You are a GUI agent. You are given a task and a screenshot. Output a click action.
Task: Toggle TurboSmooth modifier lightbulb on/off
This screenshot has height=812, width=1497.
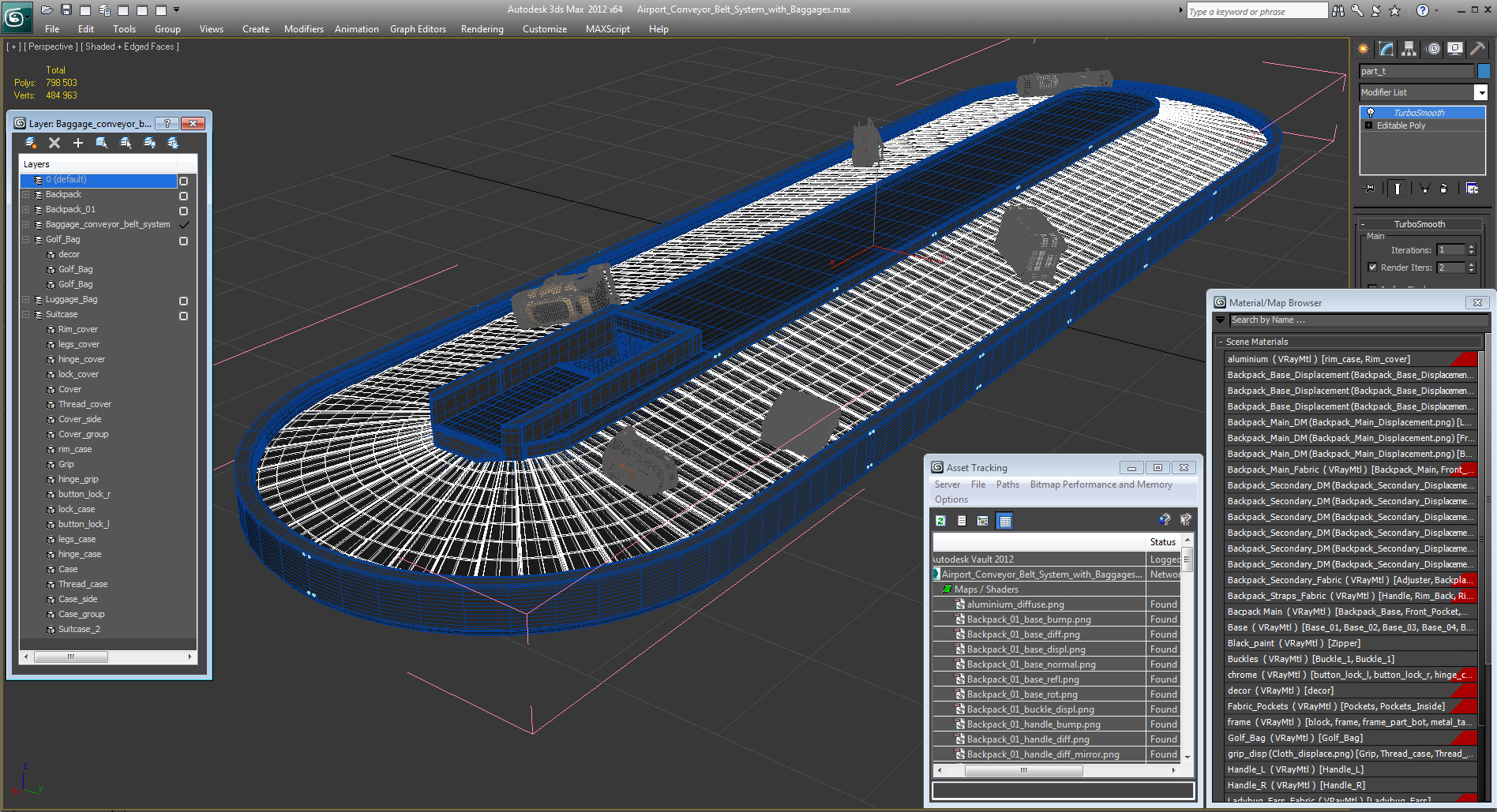coord(1371,113)
